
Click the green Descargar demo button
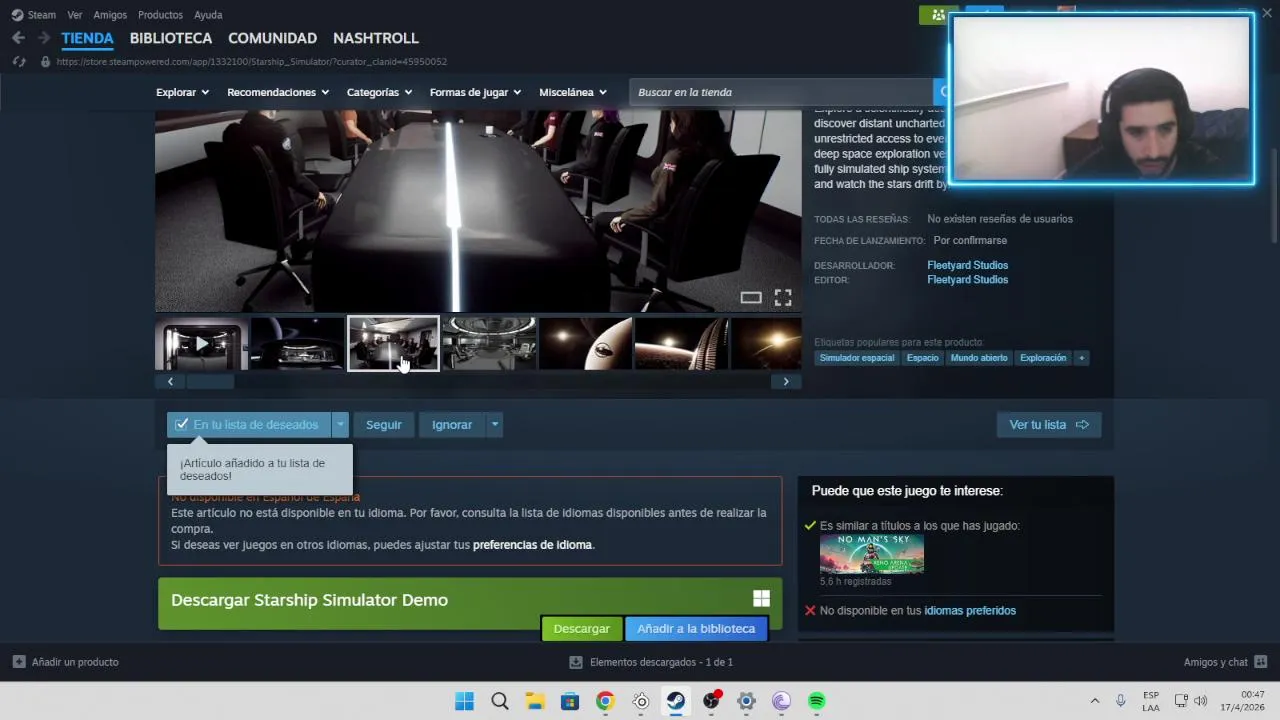[x=581, y=629]
